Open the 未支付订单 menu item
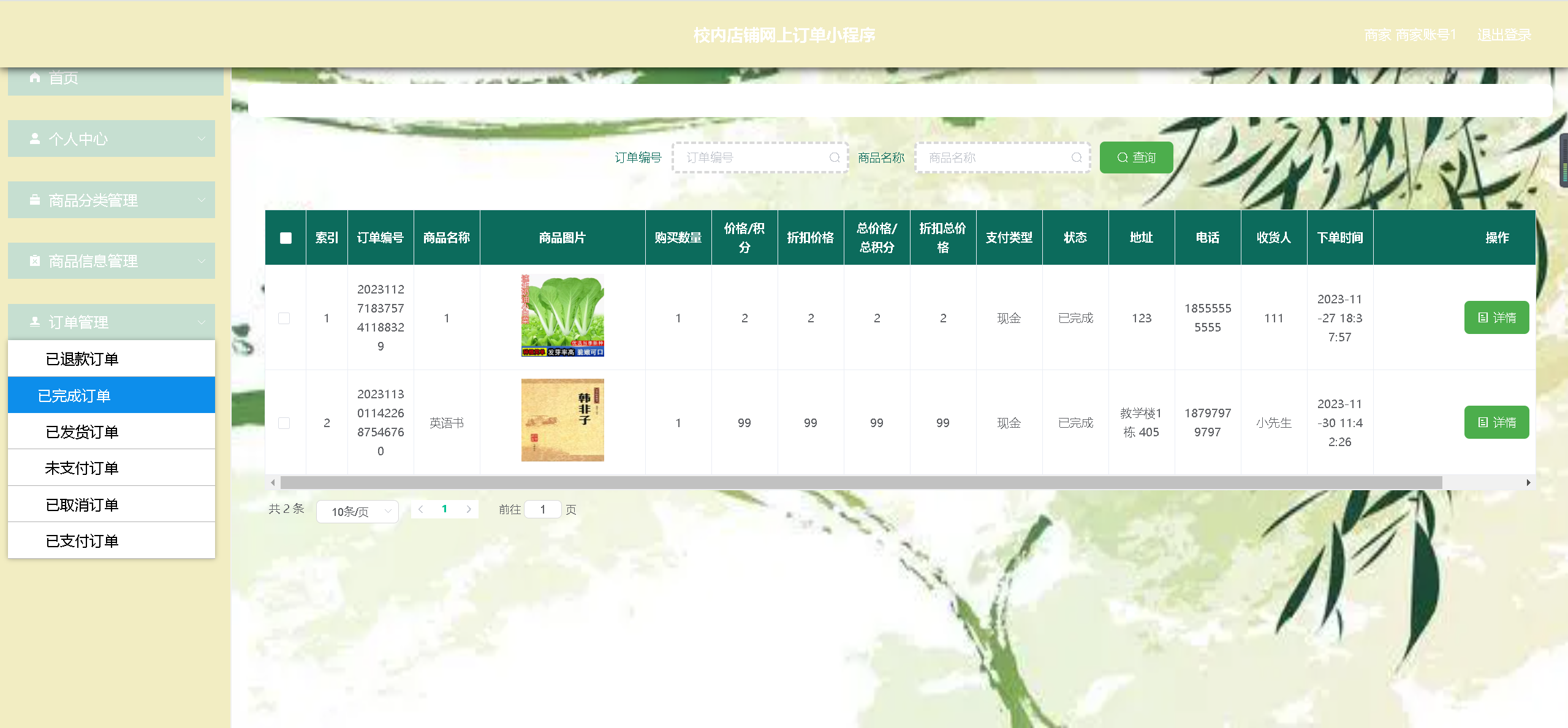 tap(82, 468)
